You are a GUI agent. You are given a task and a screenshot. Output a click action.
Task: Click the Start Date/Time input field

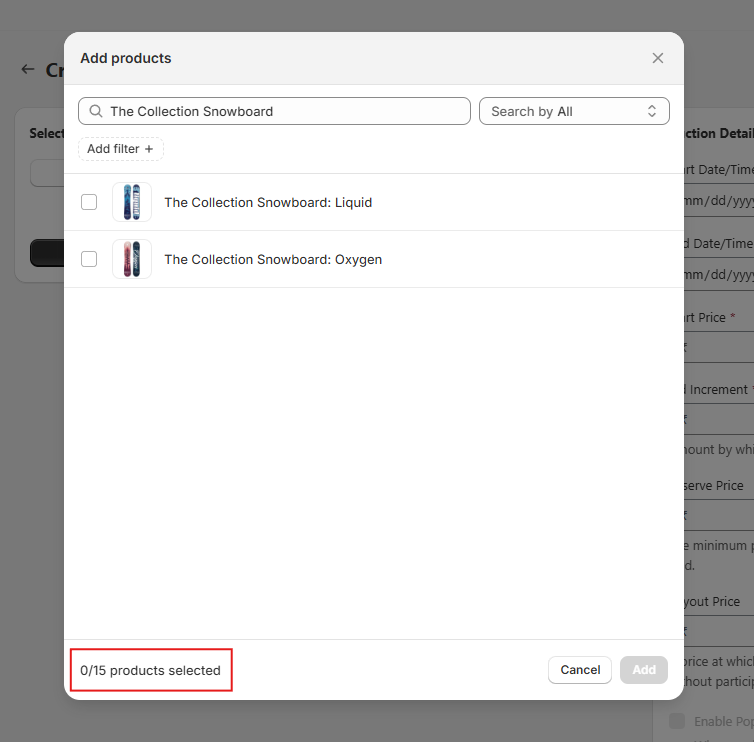[719, 200]
